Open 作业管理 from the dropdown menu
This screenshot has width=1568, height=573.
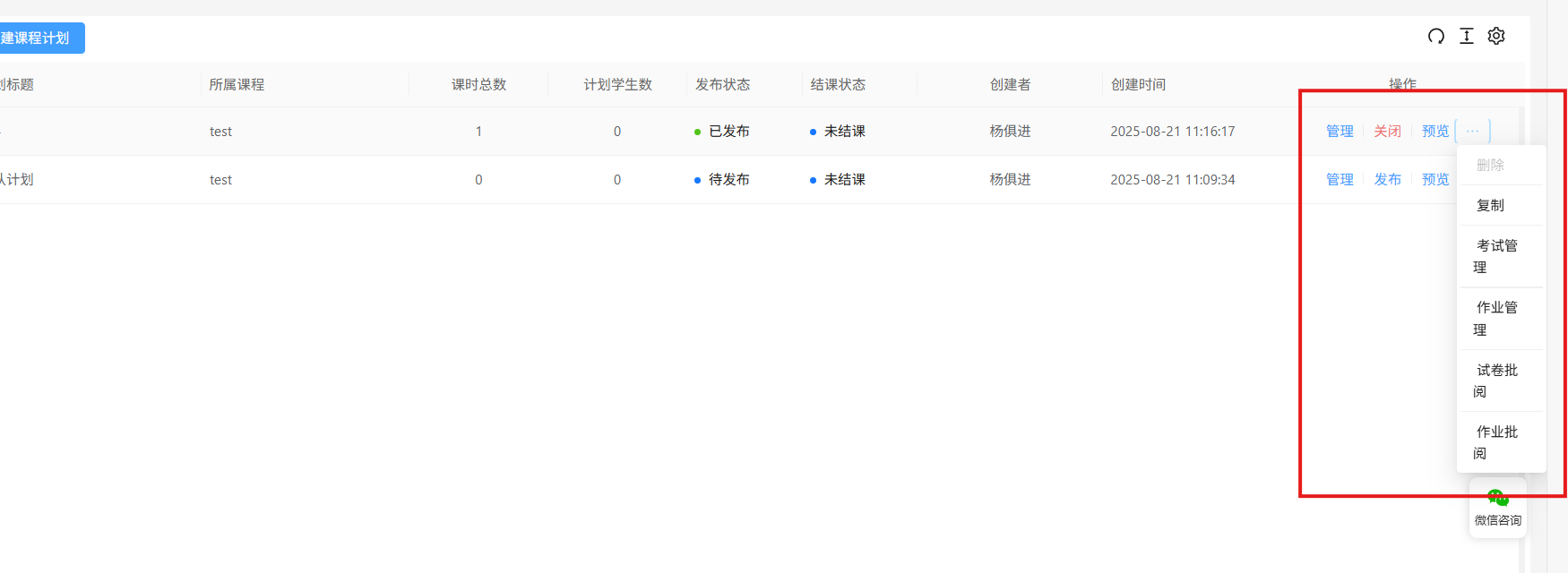pos(1496,318)
